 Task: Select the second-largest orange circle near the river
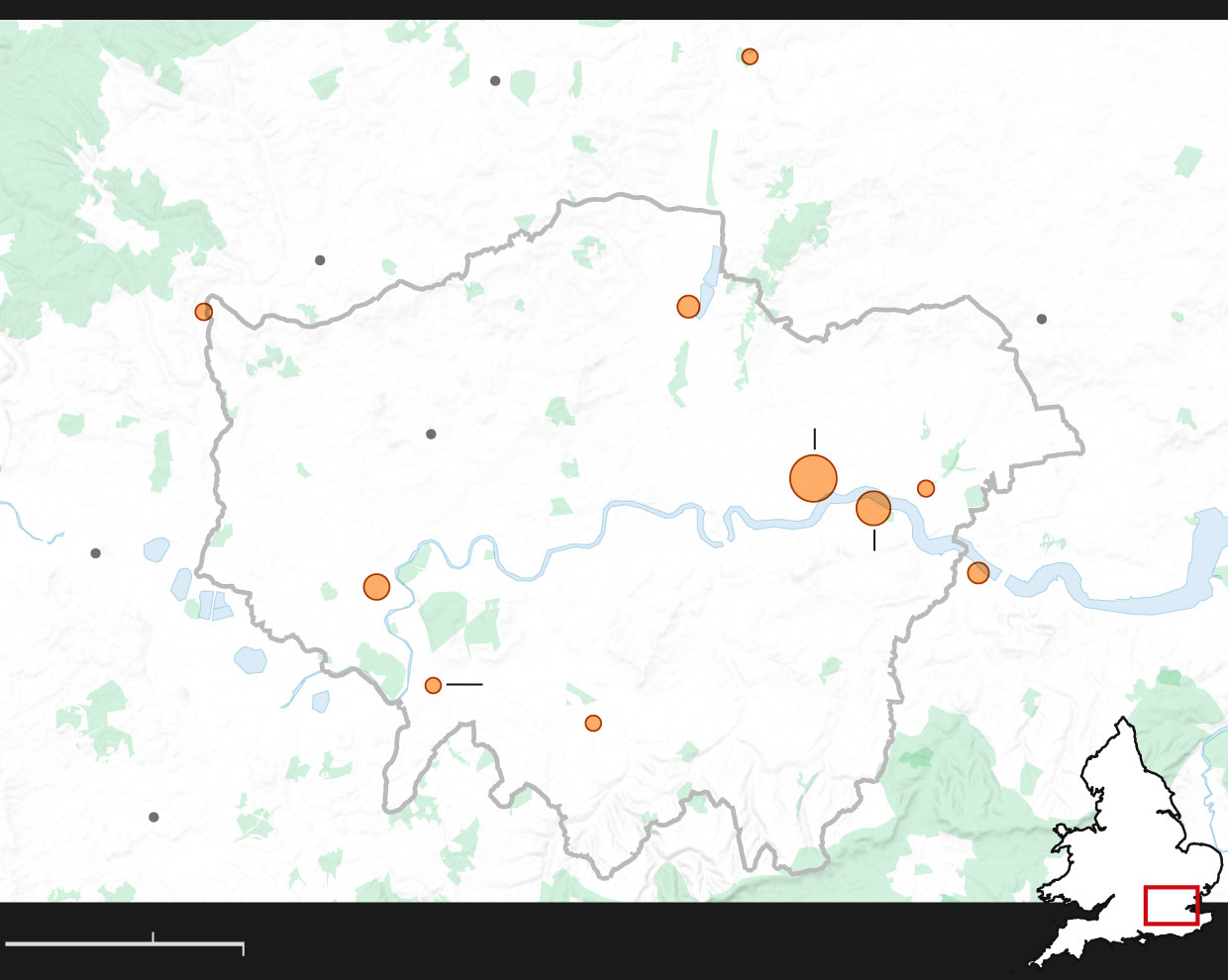click(872, 508)
